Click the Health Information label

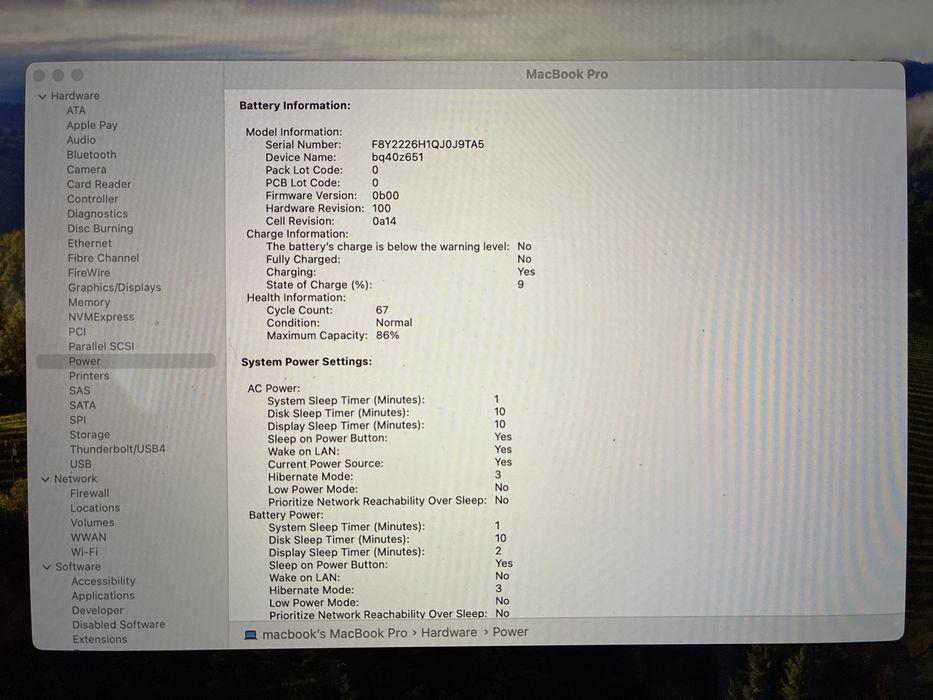point(296,298)
